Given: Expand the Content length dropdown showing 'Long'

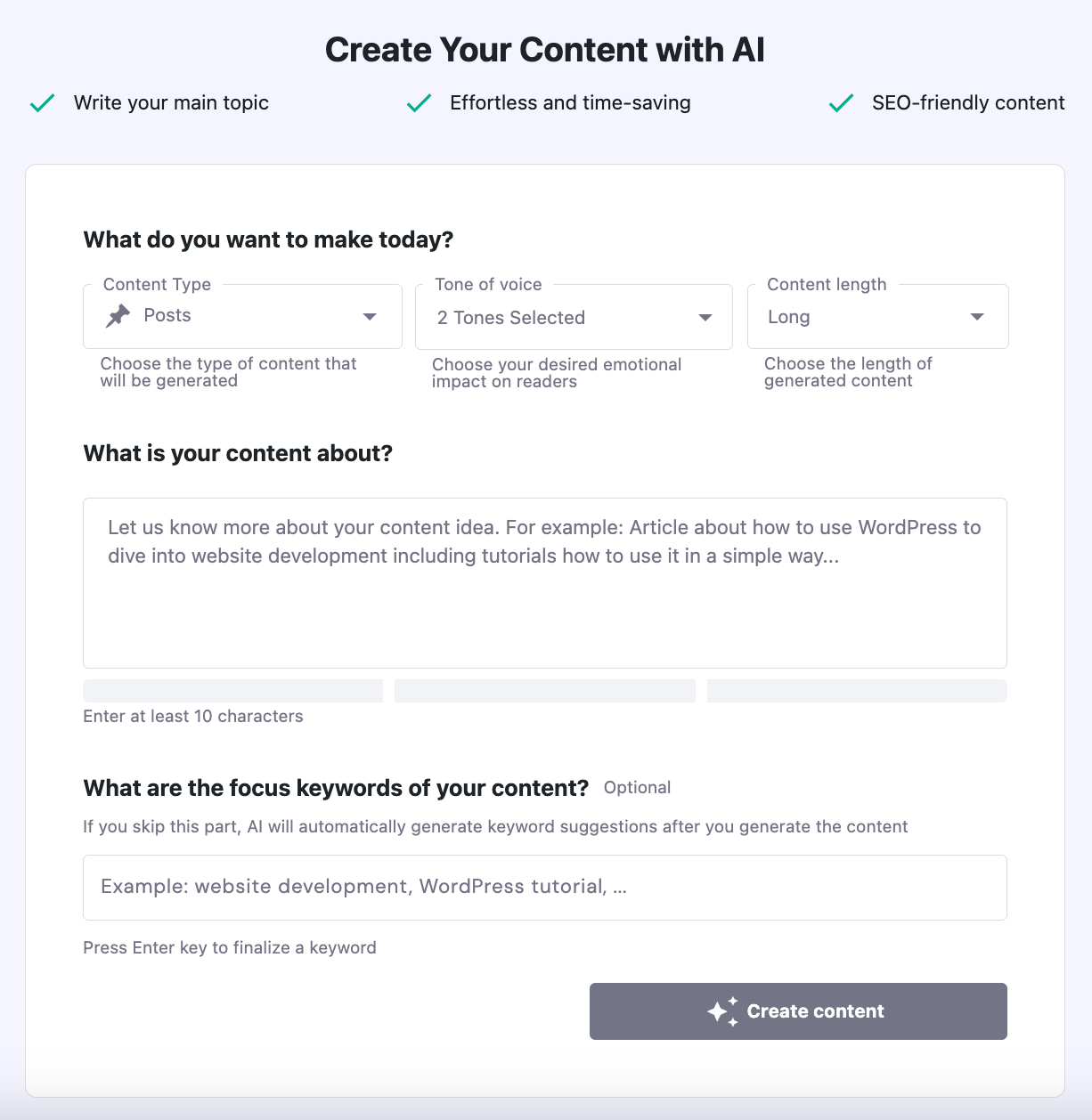Looking at the screenshot, I should (876, 316).
